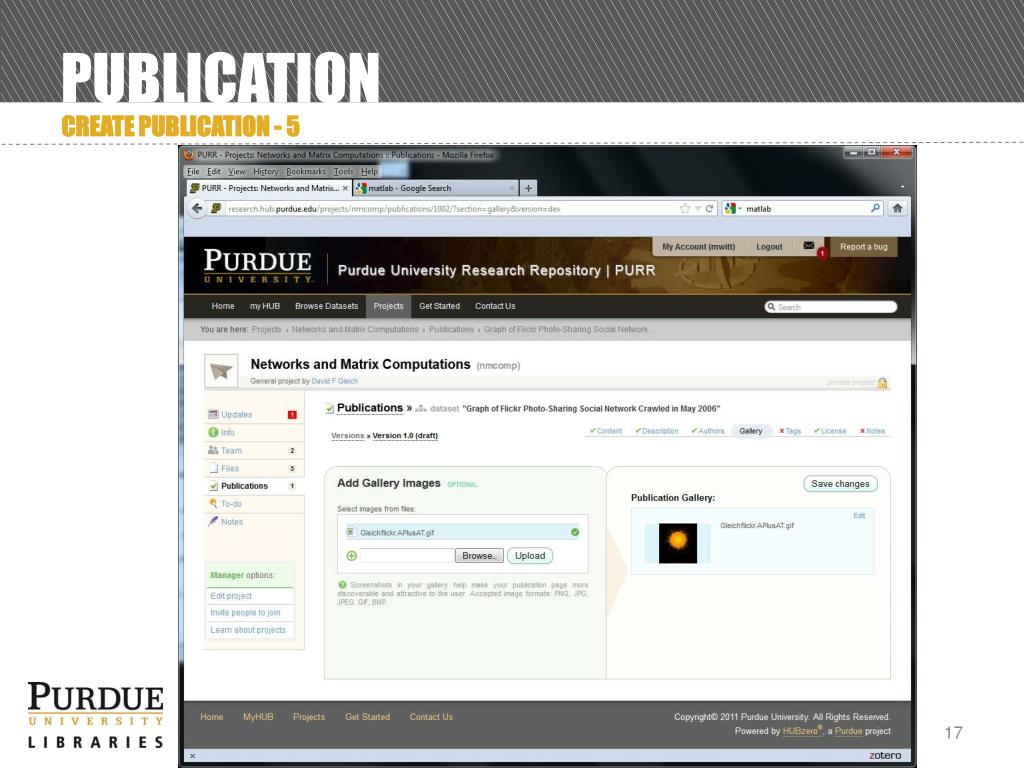
Task: Open the Help menu
Action: (370, 172)
